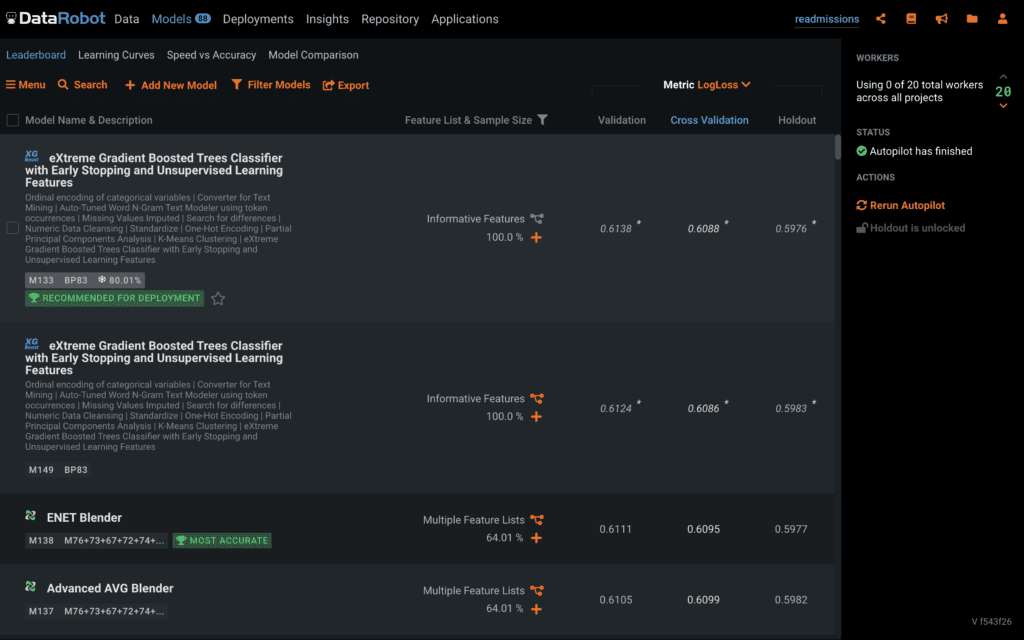Click the M149 model ID tag
The height and width of the screenshot is (640, 1024).
point(41,470)
